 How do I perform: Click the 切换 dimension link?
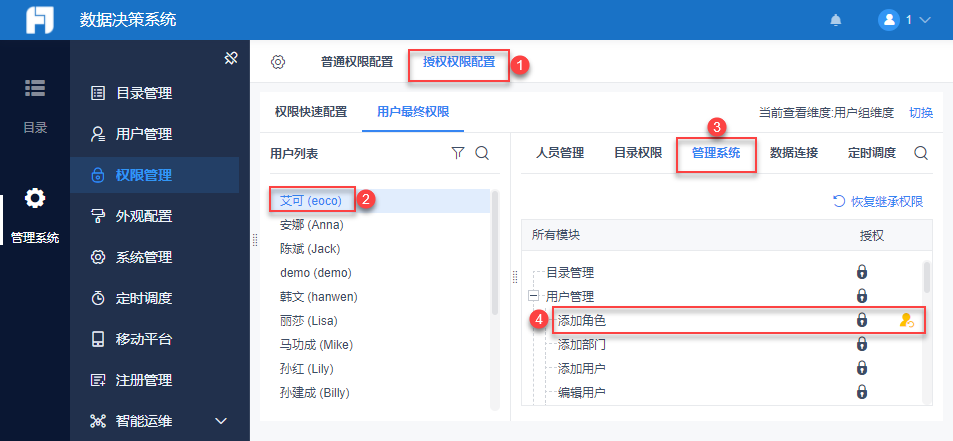coord(920,113)
